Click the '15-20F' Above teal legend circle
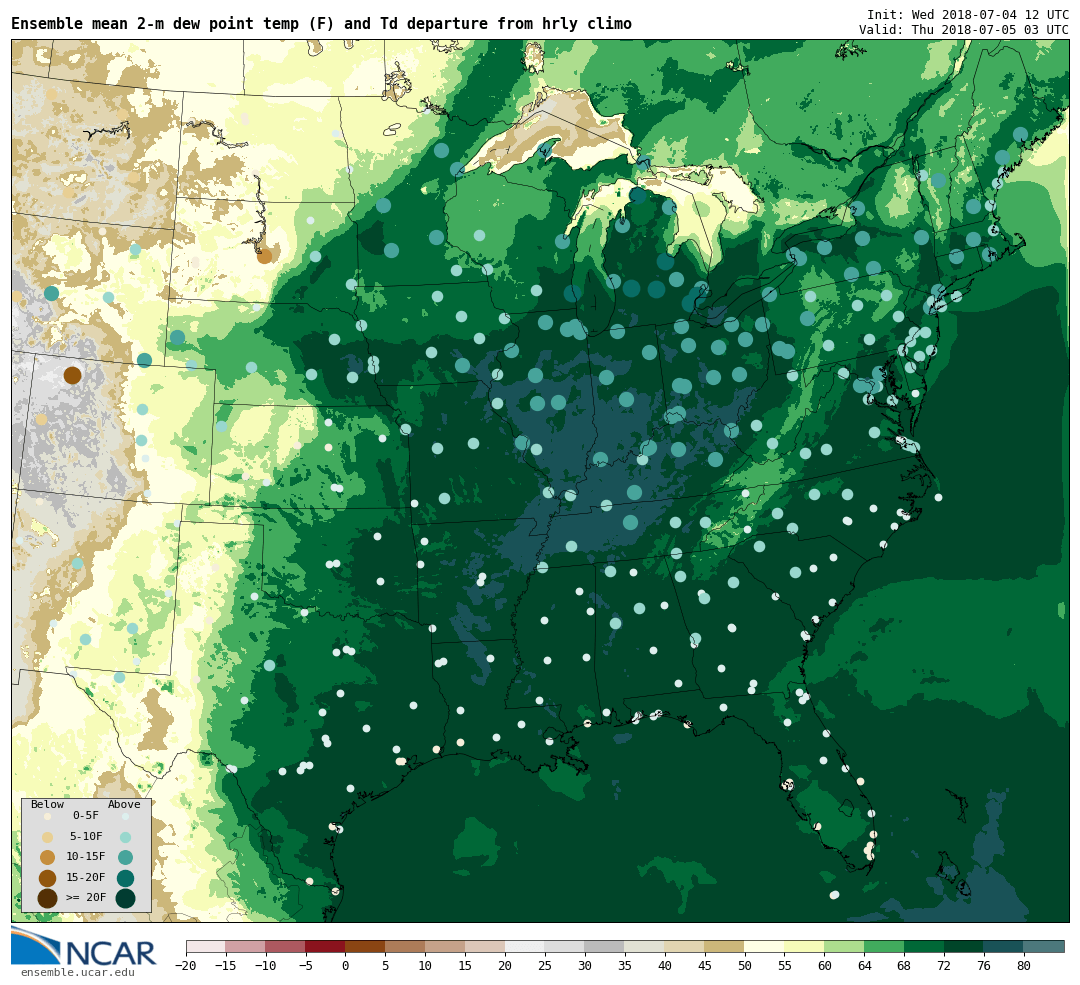Screen dimensions: 1080x985 click(x=125, y=878)
